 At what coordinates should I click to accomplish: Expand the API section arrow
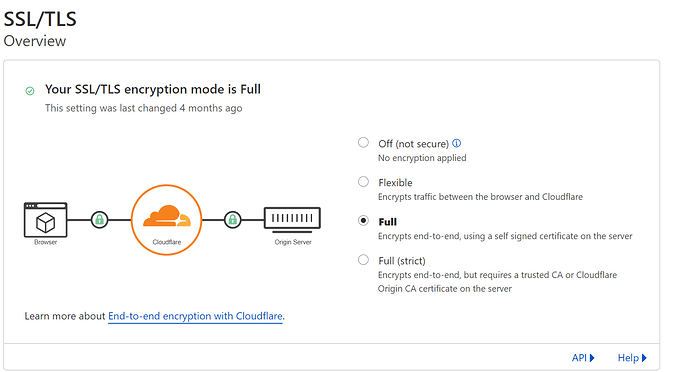pos(592,358)
